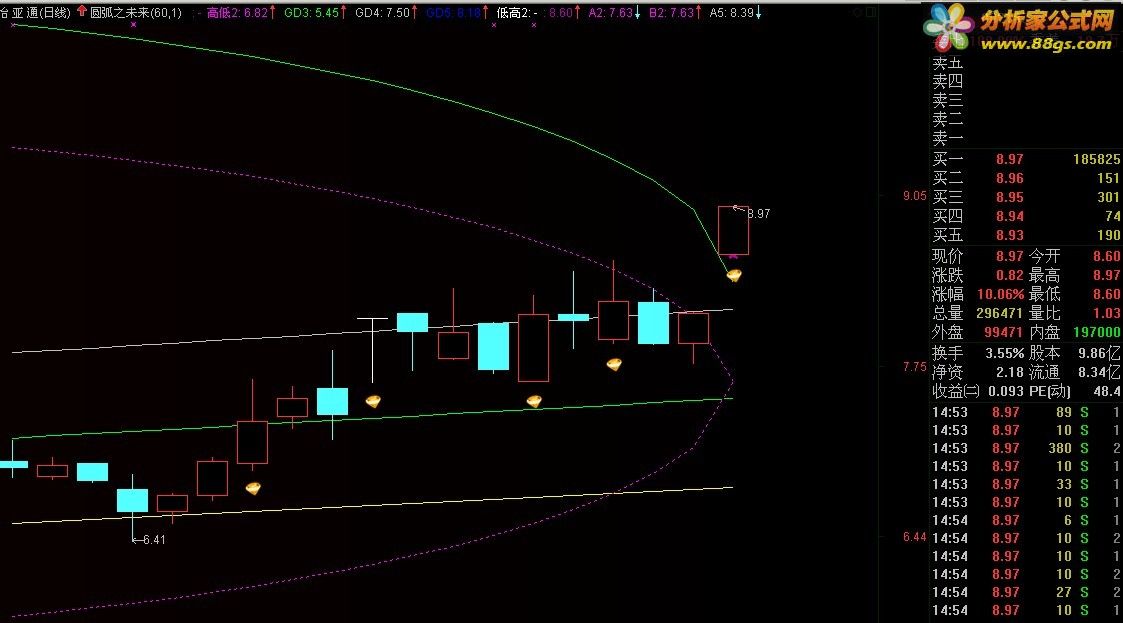Click the 买一 bid price 8.97

tap(1009, 159)
